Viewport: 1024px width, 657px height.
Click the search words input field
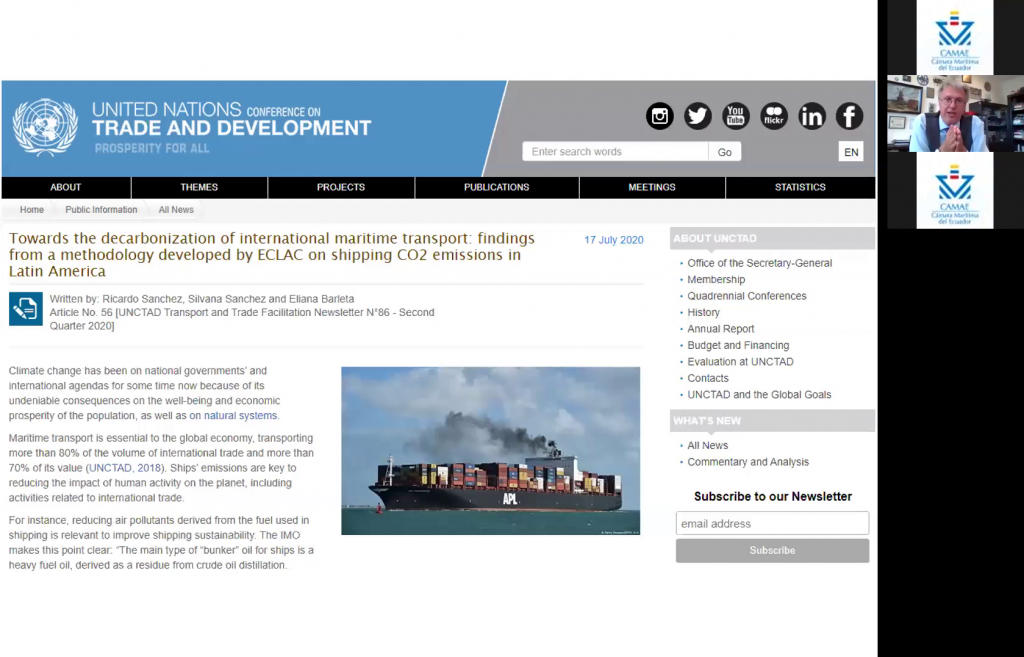click(x=615, y=152)
